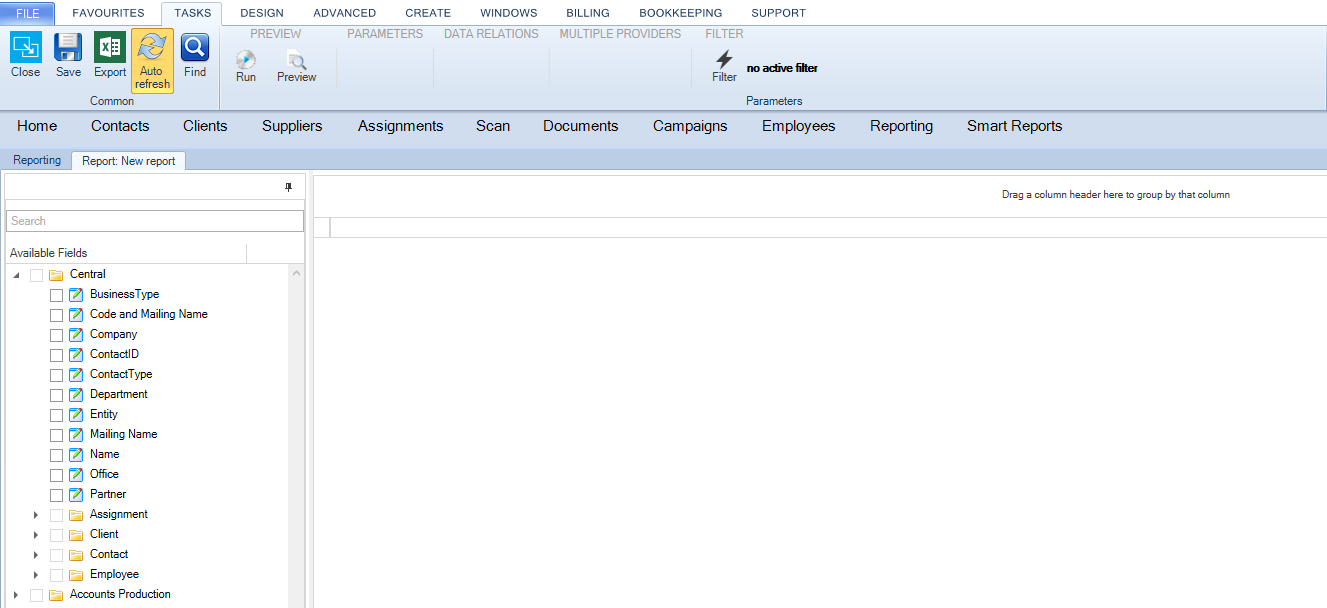
Task: Export the report to Excel
Action: (x=110, y=48)
